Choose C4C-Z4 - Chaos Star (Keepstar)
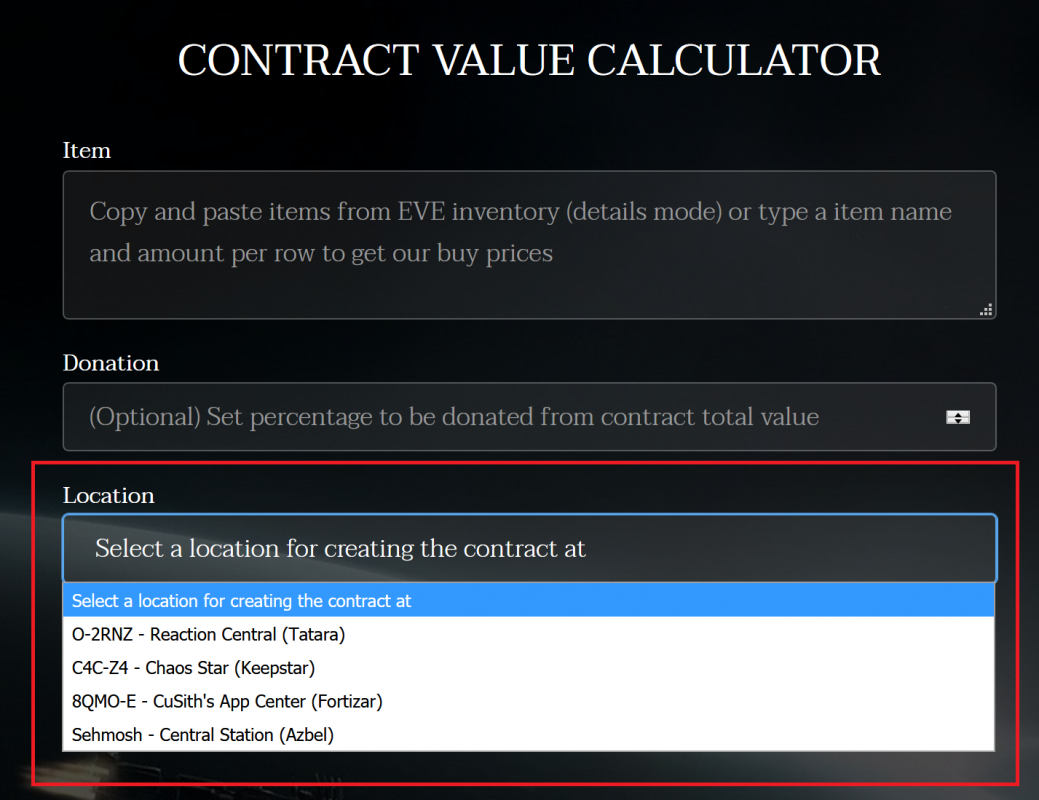Screen dimensions: 1039x800 click(x=193, y=667)
